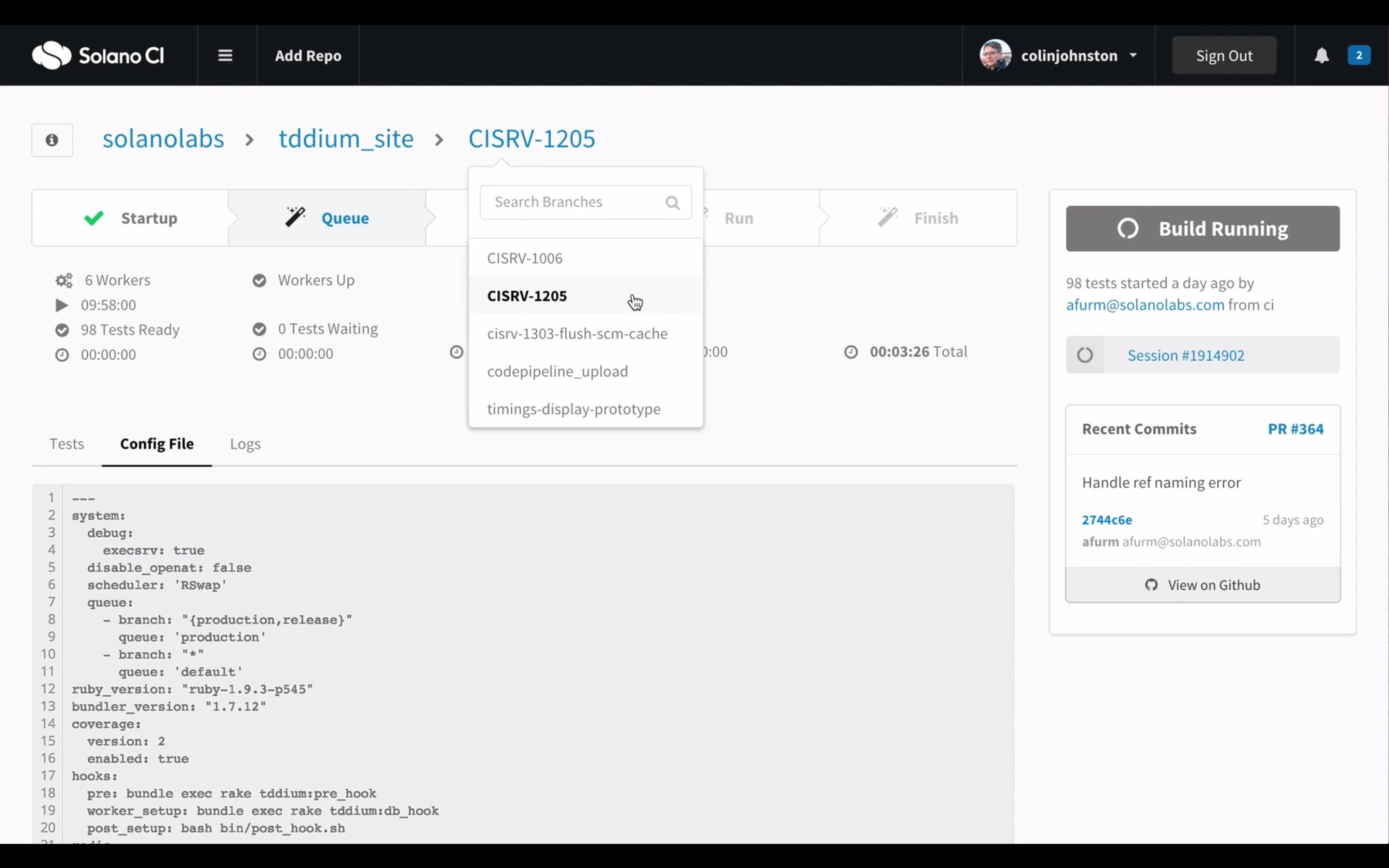
Task: Click the Solano CI logo
Action: coord(98,55)
